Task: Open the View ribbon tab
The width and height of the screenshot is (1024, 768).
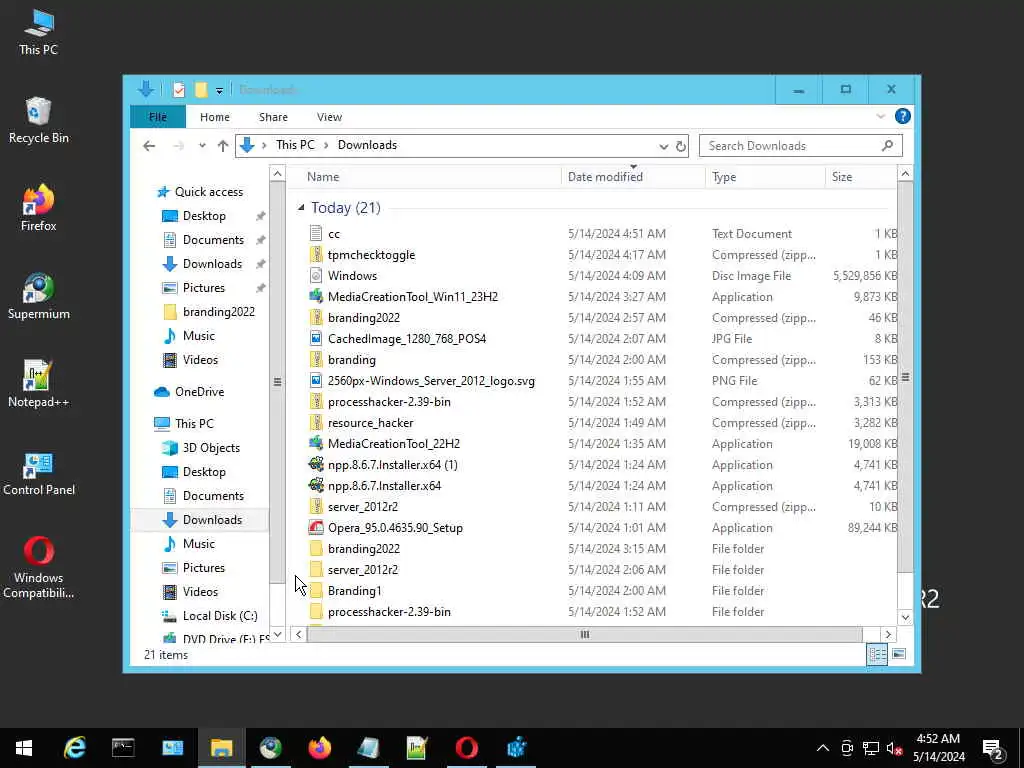Action: tap(329, 117)
